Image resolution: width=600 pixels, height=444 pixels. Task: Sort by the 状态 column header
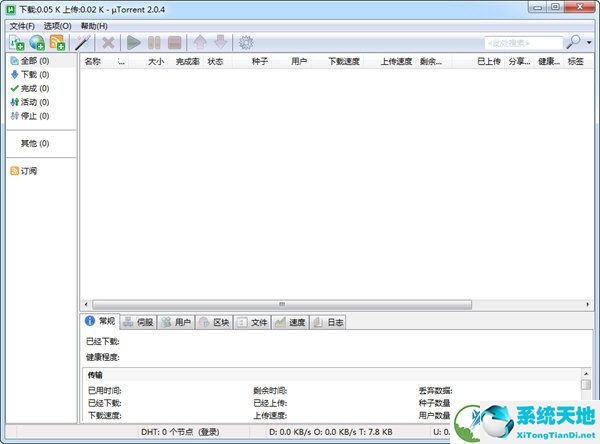[215, 61]
